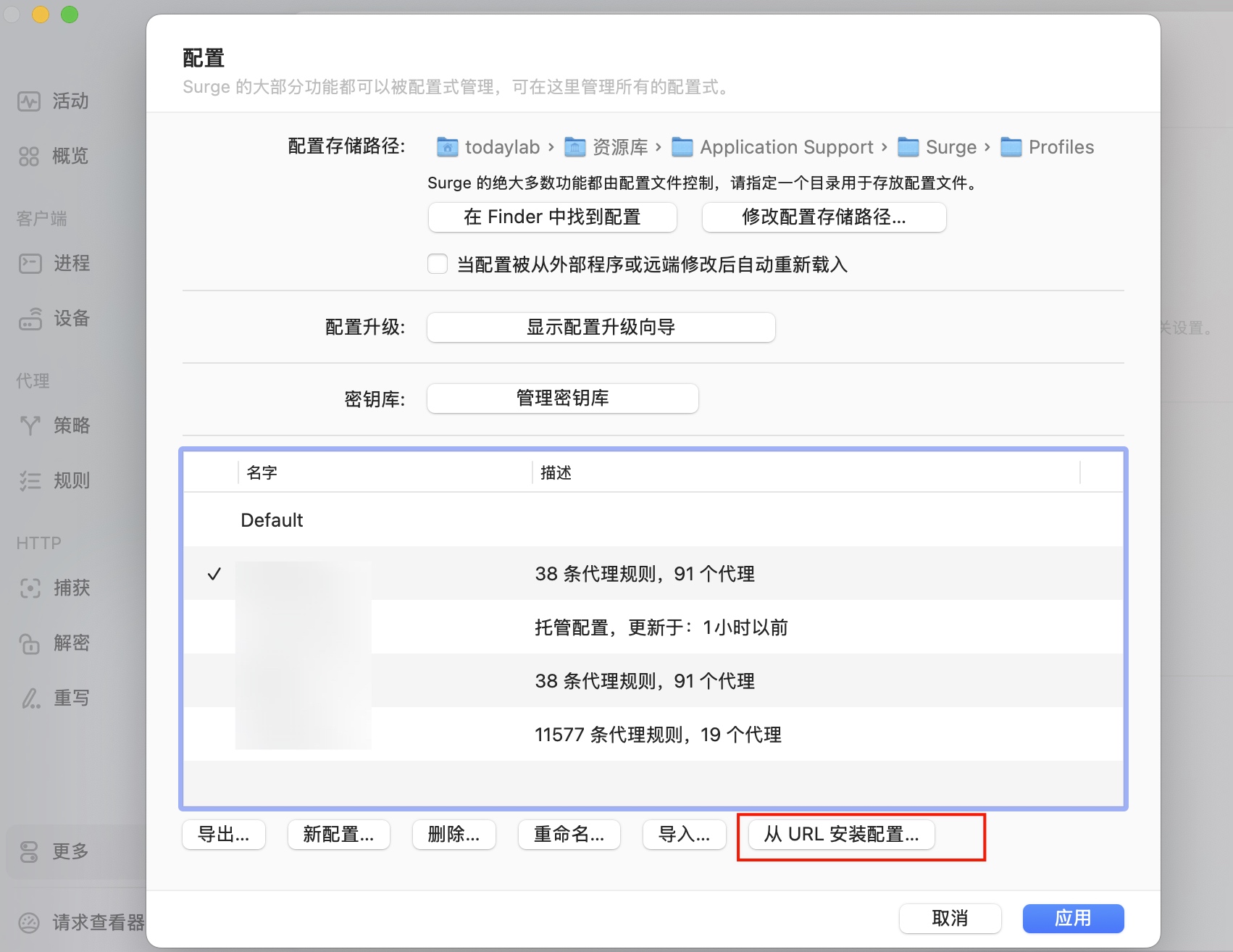Select the Default profile row

[x=272, y=519]
